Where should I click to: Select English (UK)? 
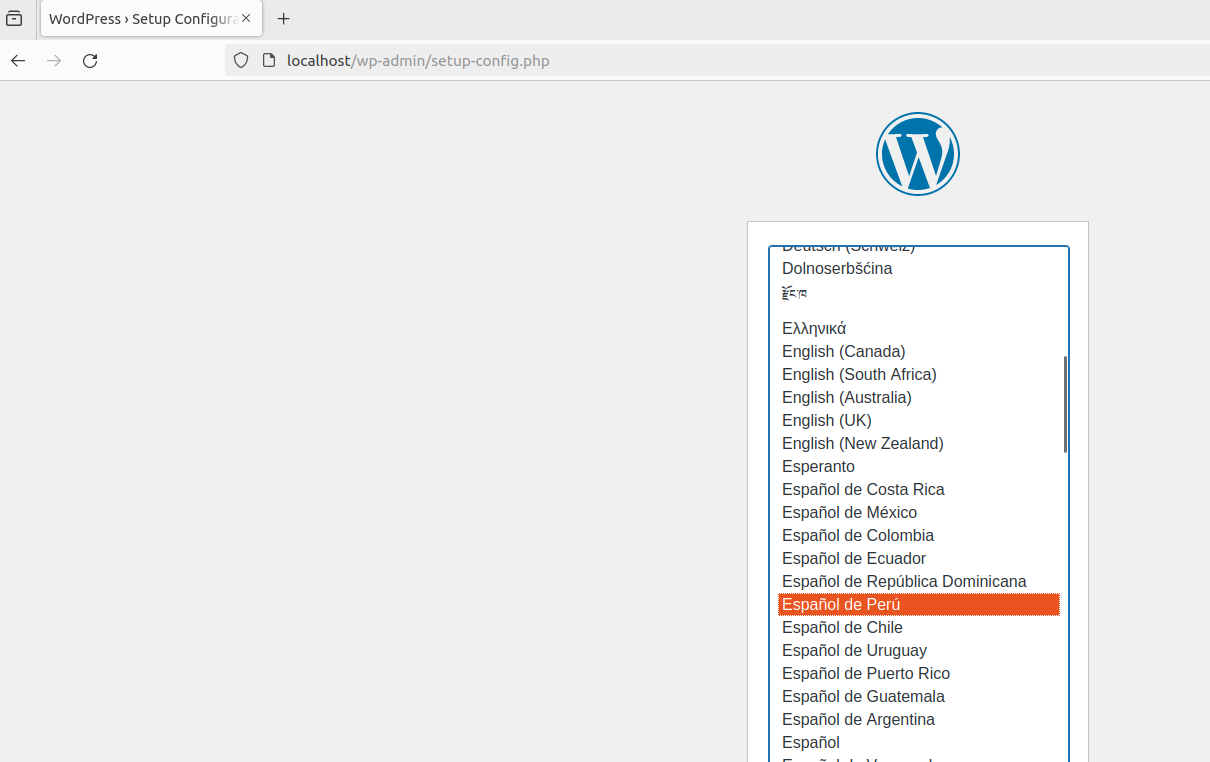tap(918, 420)
